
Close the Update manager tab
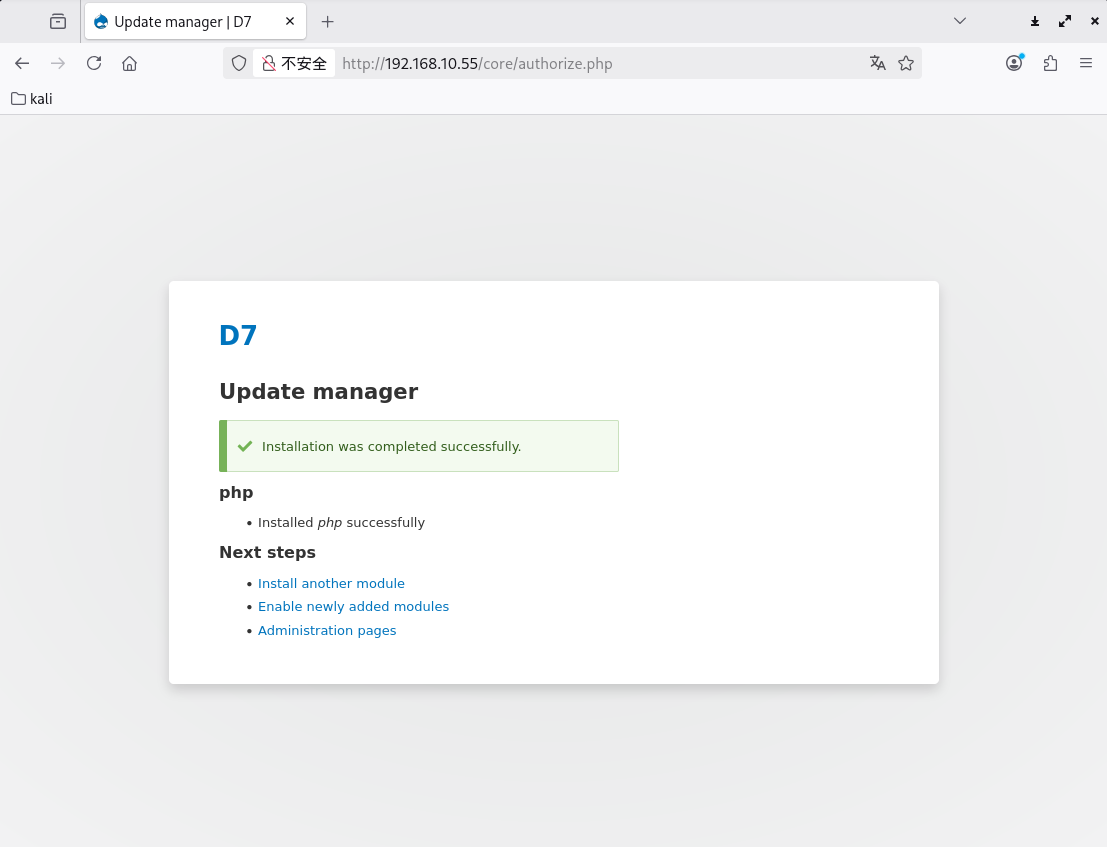click(290, 21)
